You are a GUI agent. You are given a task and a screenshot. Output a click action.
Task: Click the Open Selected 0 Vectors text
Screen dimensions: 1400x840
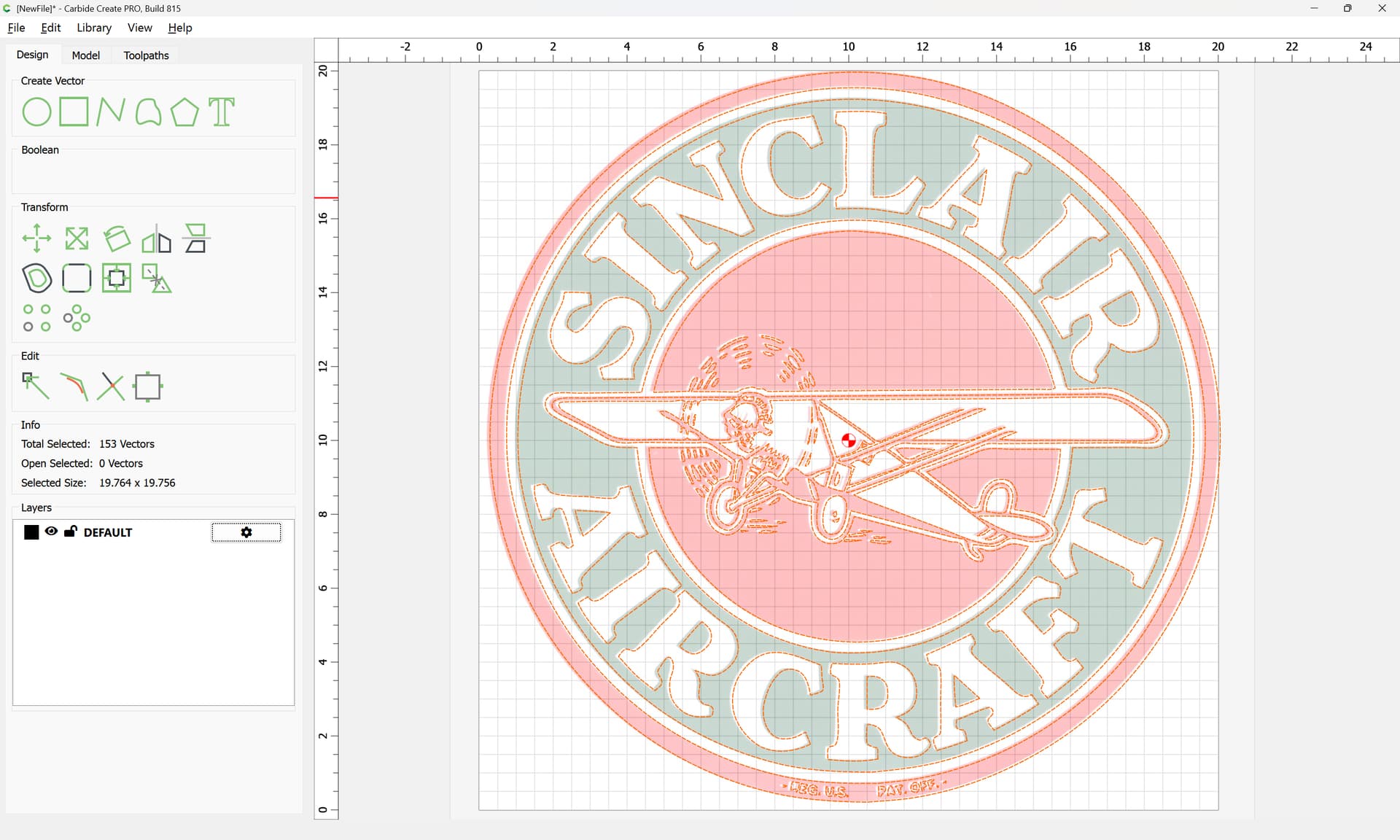click(82, 464)
